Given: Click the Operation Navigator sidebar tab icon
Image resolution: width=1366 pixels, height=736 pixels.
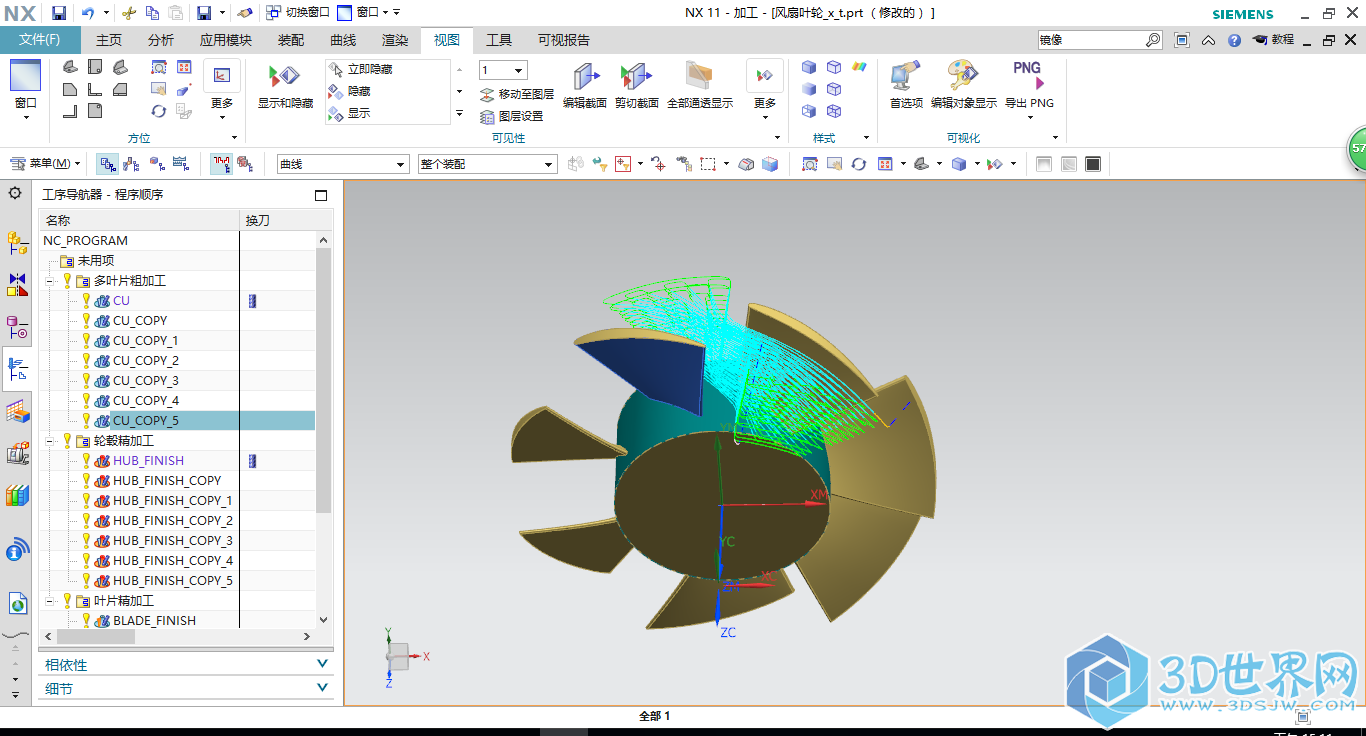Looking at the screenshot, I should coord(17,369).
